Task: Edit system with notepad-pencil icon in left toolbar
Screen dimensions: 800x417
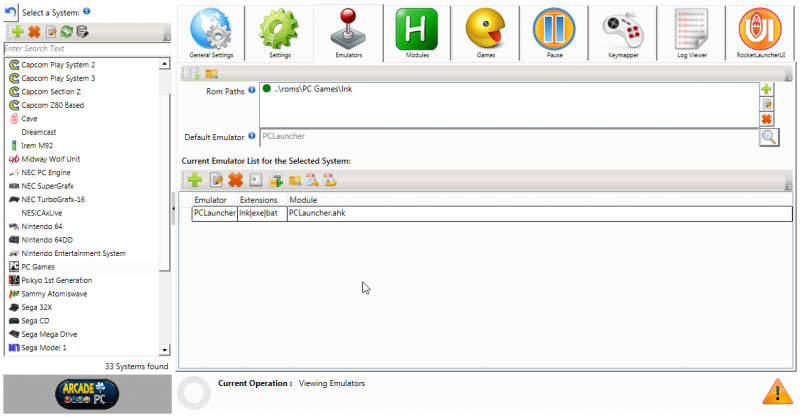Action: click(51, 32)
